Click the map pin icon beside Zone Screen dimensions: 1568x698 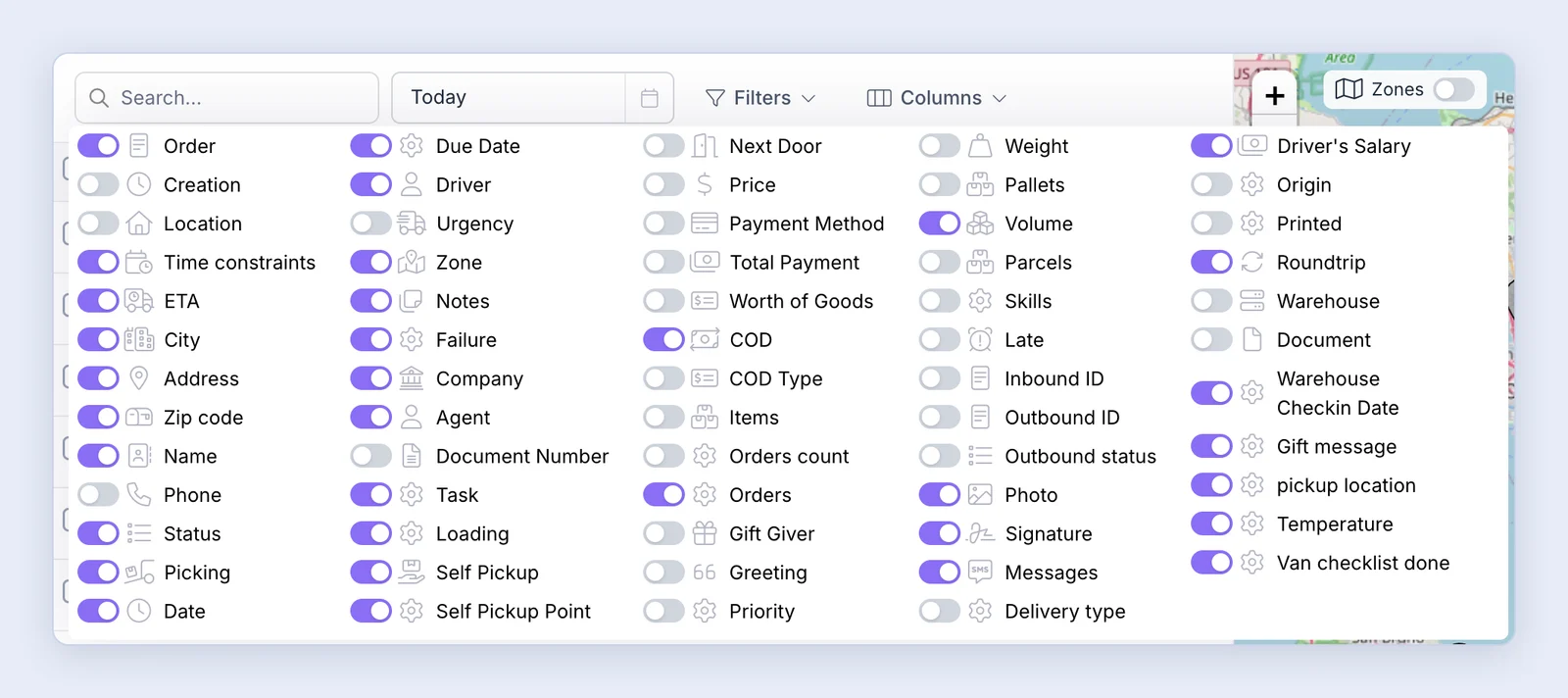click(412, 262)
